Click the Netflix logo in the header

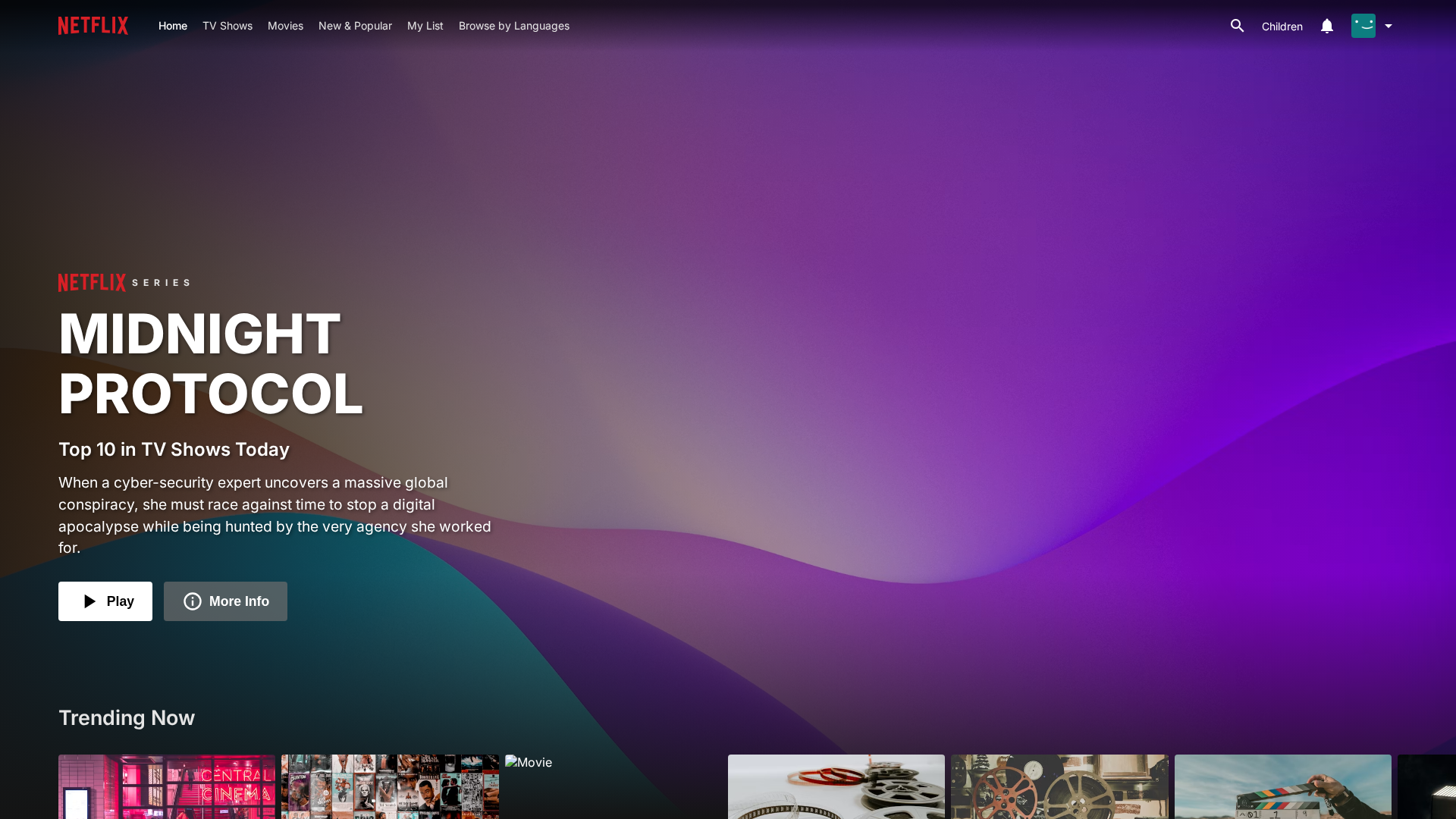pyautogui.click(x=93, y=26)
